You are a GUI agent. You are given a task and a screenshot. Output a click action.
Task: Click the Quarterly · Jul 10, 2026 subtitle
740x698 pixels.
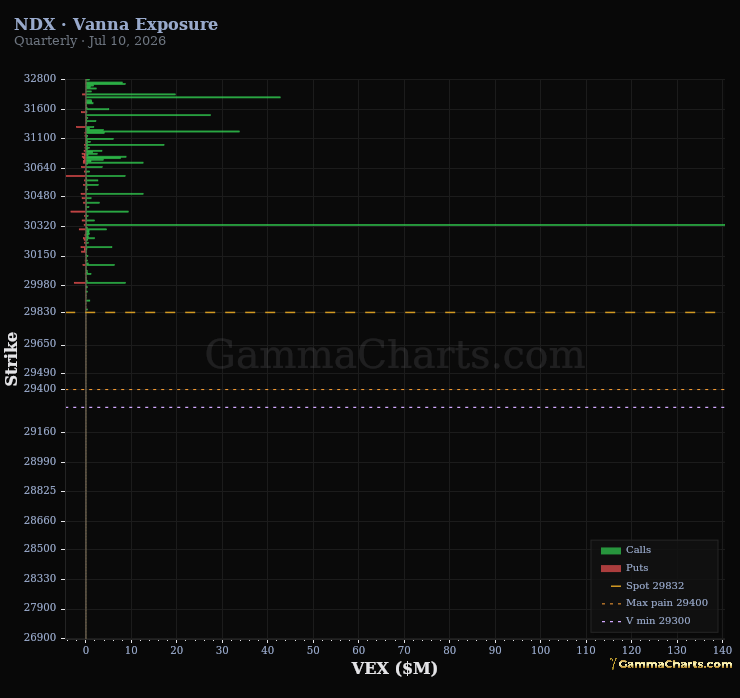click(x=90, y=41)
